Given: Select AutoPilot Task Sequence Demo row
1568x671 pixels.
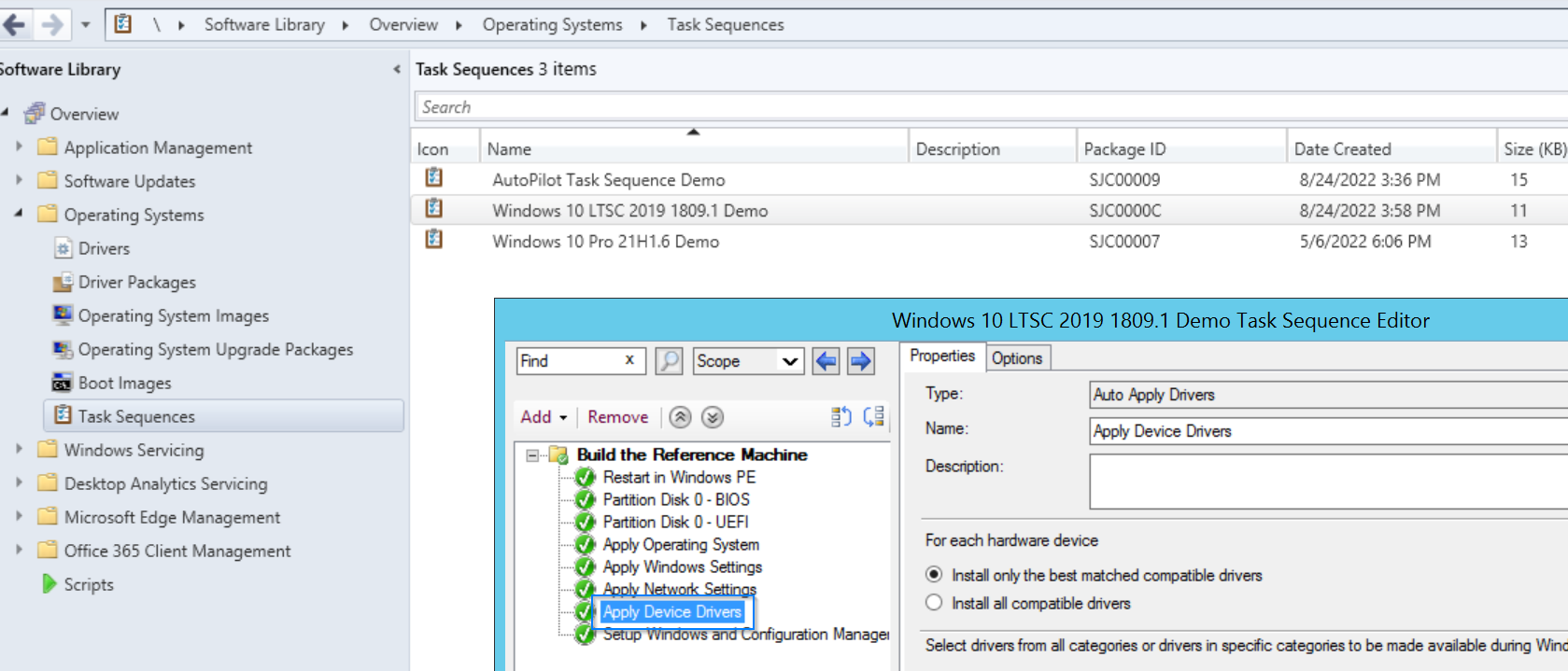Looking at the screenshot, I should [989, 179].
